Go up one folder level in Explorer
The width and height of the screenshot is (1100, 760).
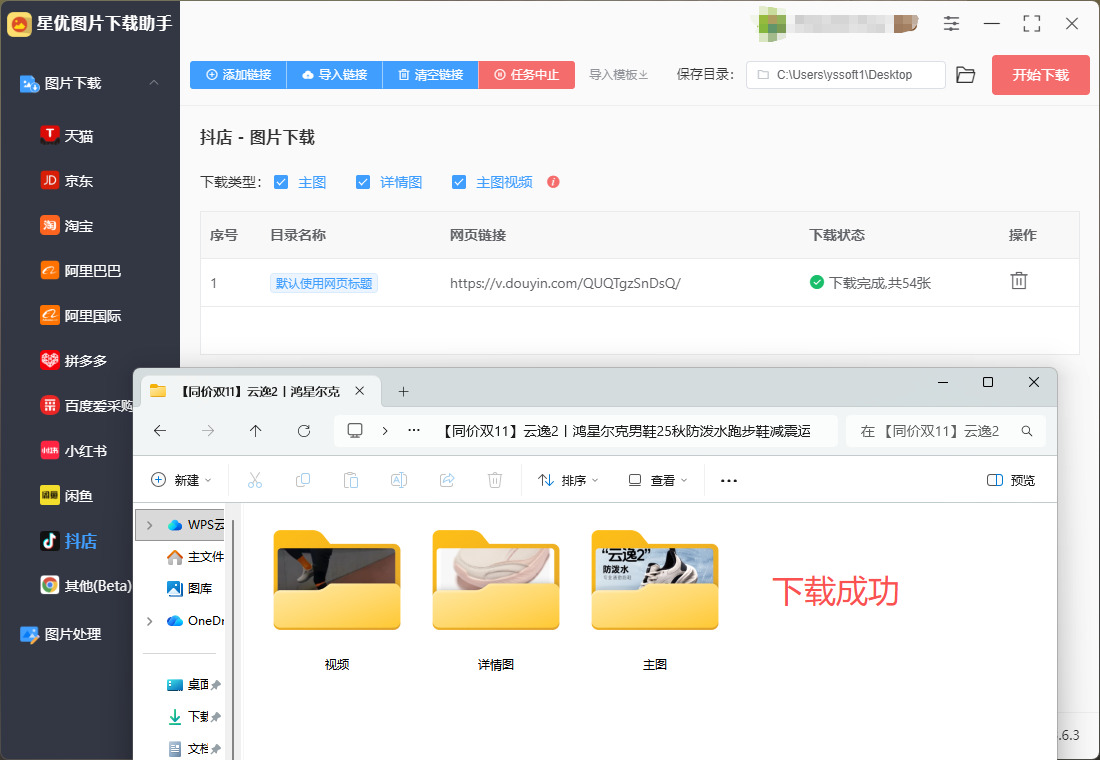255,431
